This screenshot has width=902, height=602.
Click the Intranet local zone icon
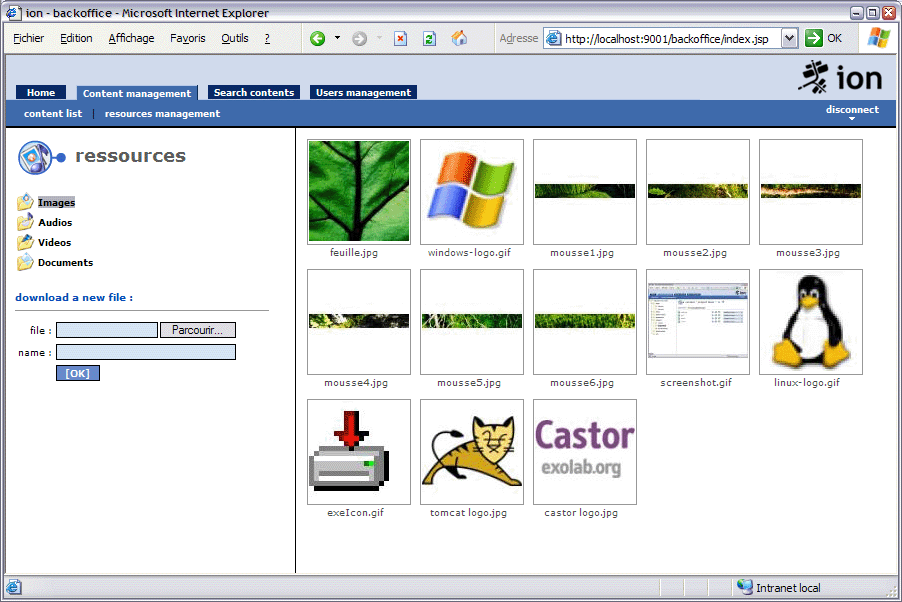coord(745,587)
